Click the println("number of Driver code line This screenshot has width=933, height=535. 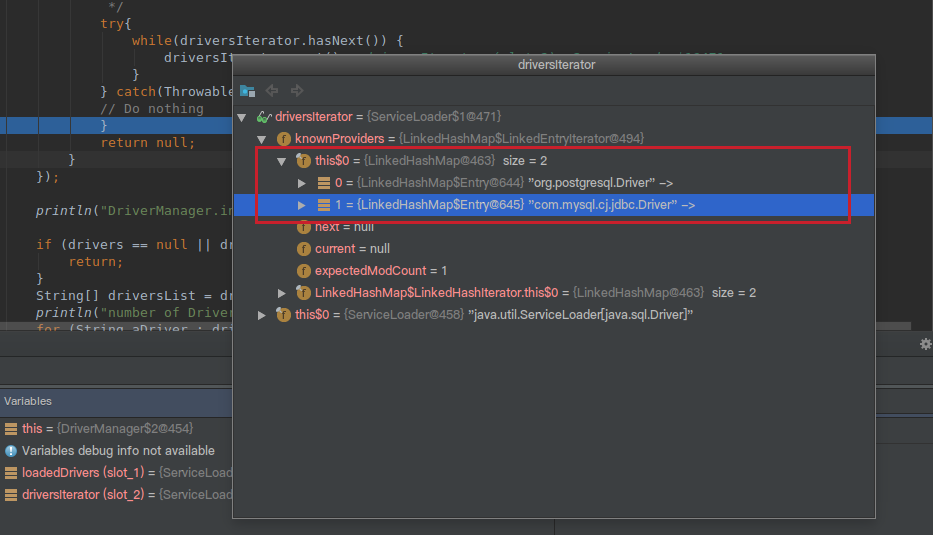134,312
